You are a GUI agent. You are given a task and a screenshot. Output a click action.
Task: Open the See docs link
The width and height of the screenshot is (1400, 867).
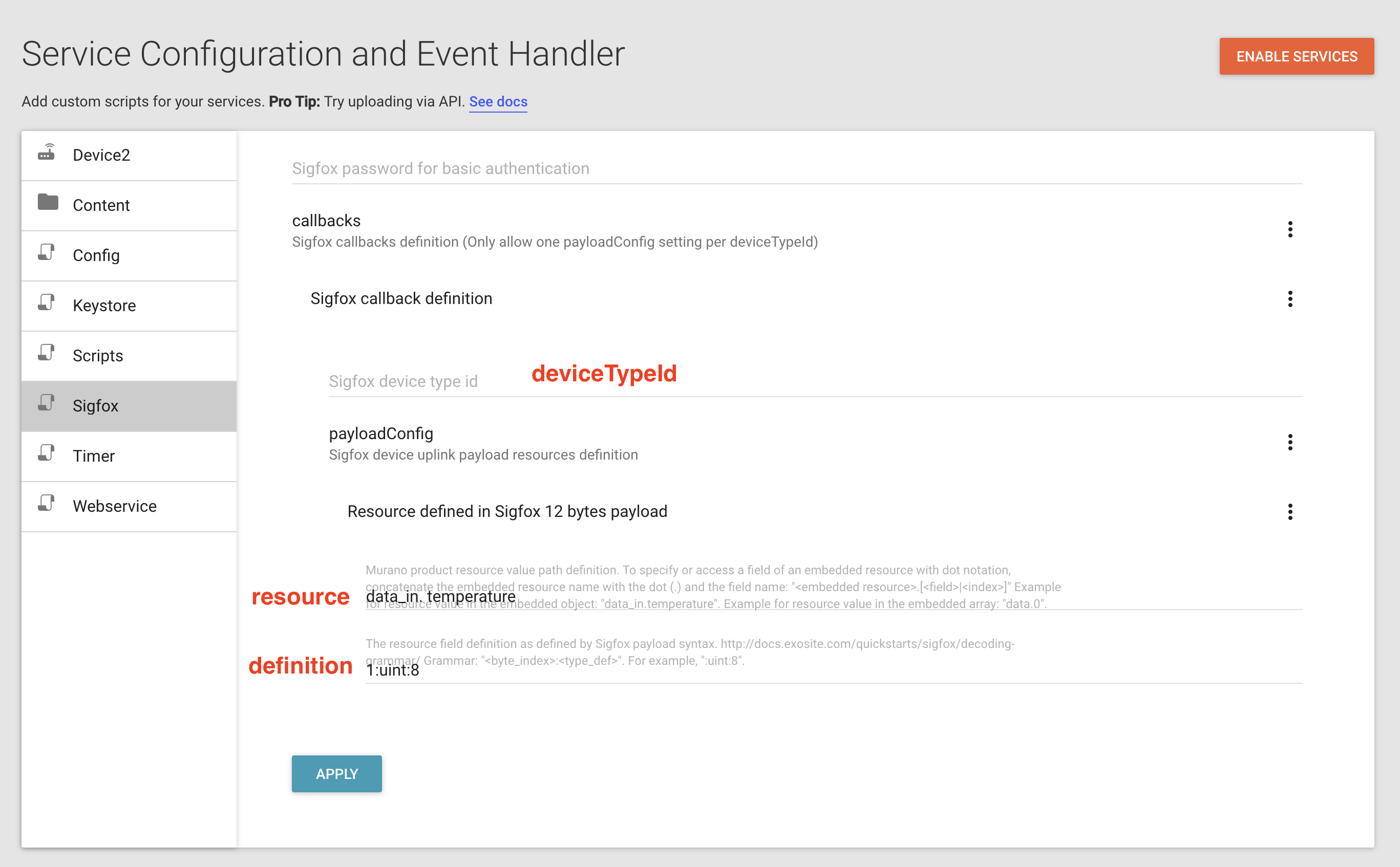pos(498,101)
